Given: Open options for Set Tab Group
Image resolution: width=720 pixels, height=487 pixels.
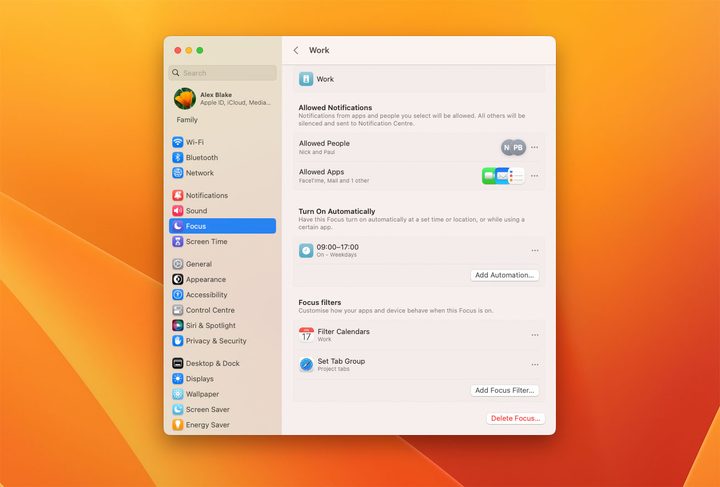Looking at the screenshot, I should (535, 364).
